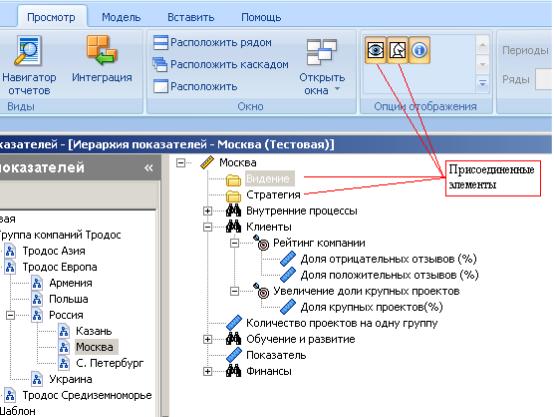Open the Помощь tab
This screenshot has width=554, height=417.
click(261, 17)
